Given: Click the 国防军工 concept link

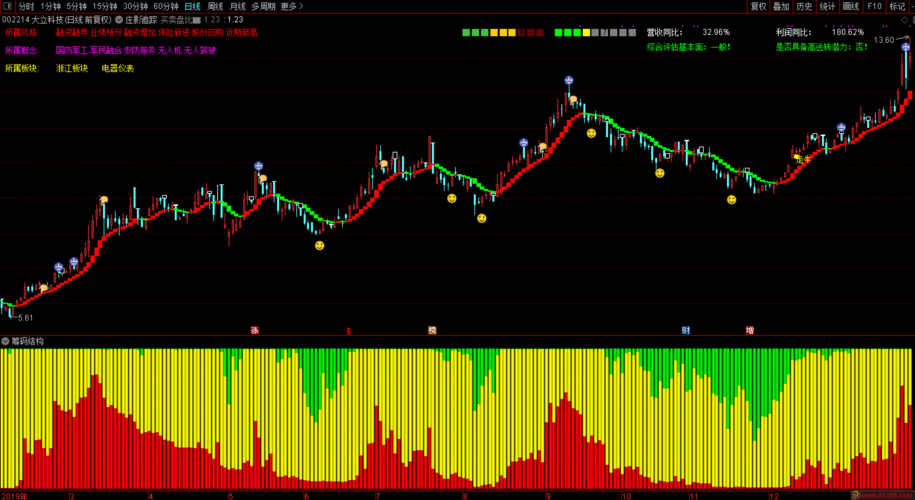Looking at the screenshot, I should click(71, 49).
